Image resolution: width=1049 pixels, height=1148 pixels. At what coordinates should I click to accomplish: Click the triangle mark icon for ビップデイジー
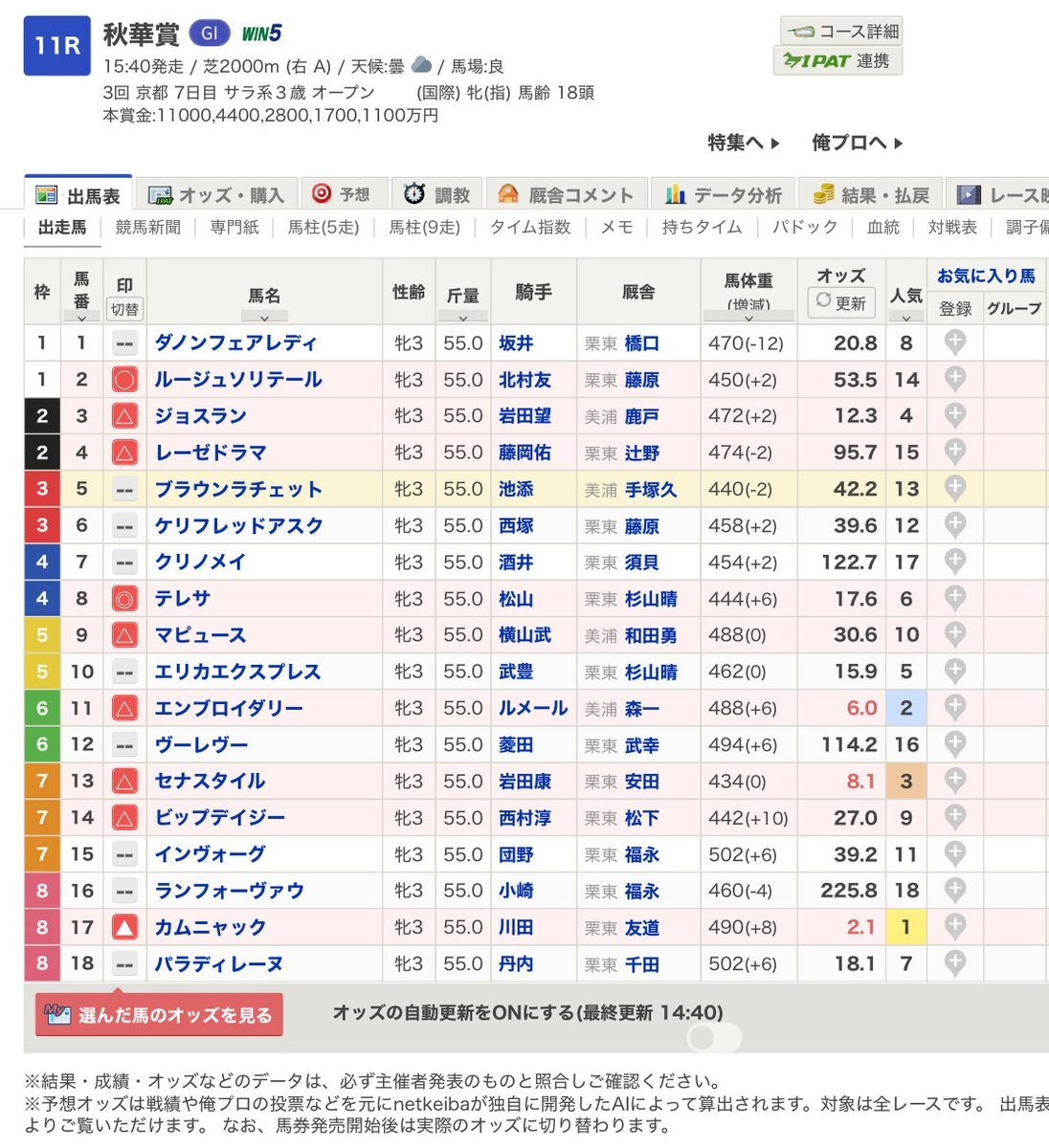pyautogui.click(x=124, y=818)
